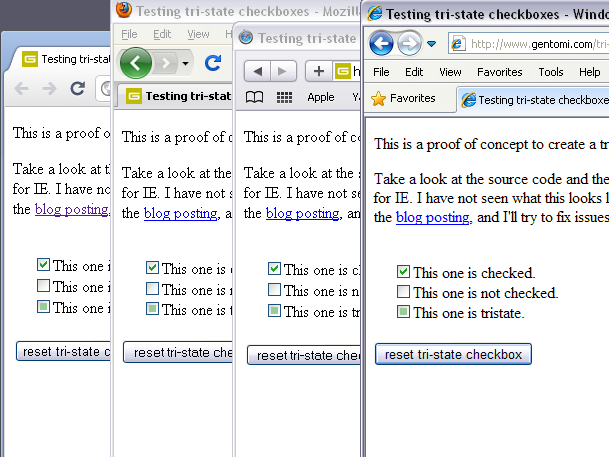Click Safari back triangle button
Image resolution: width=609 pixels, height=457 pixels.
257,71
